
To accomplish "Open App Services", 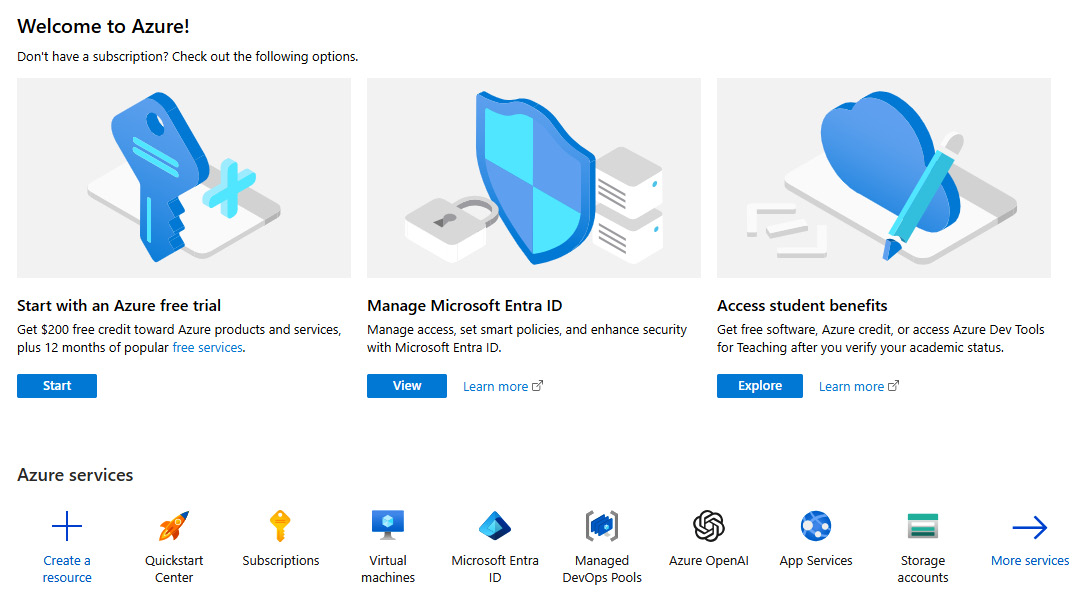I will [815, 525].
